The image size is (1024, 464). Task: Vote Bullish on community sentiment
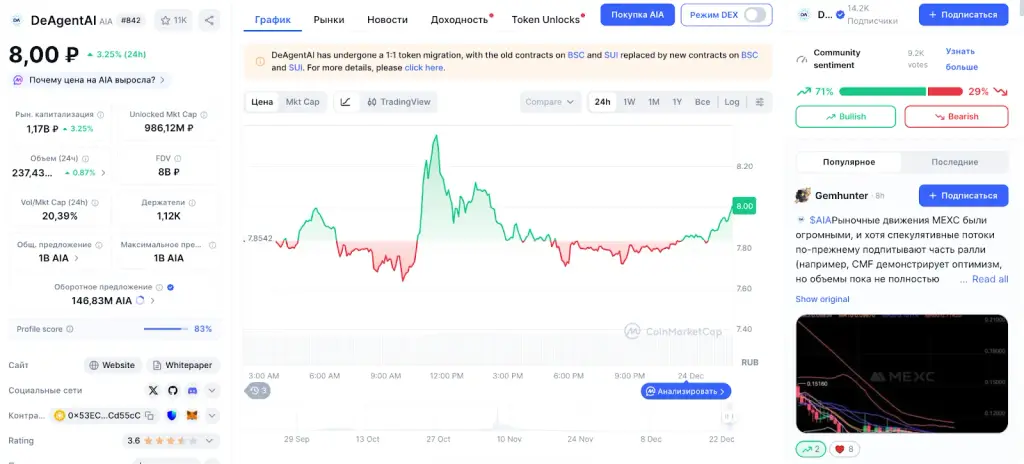tap(846, 116)
